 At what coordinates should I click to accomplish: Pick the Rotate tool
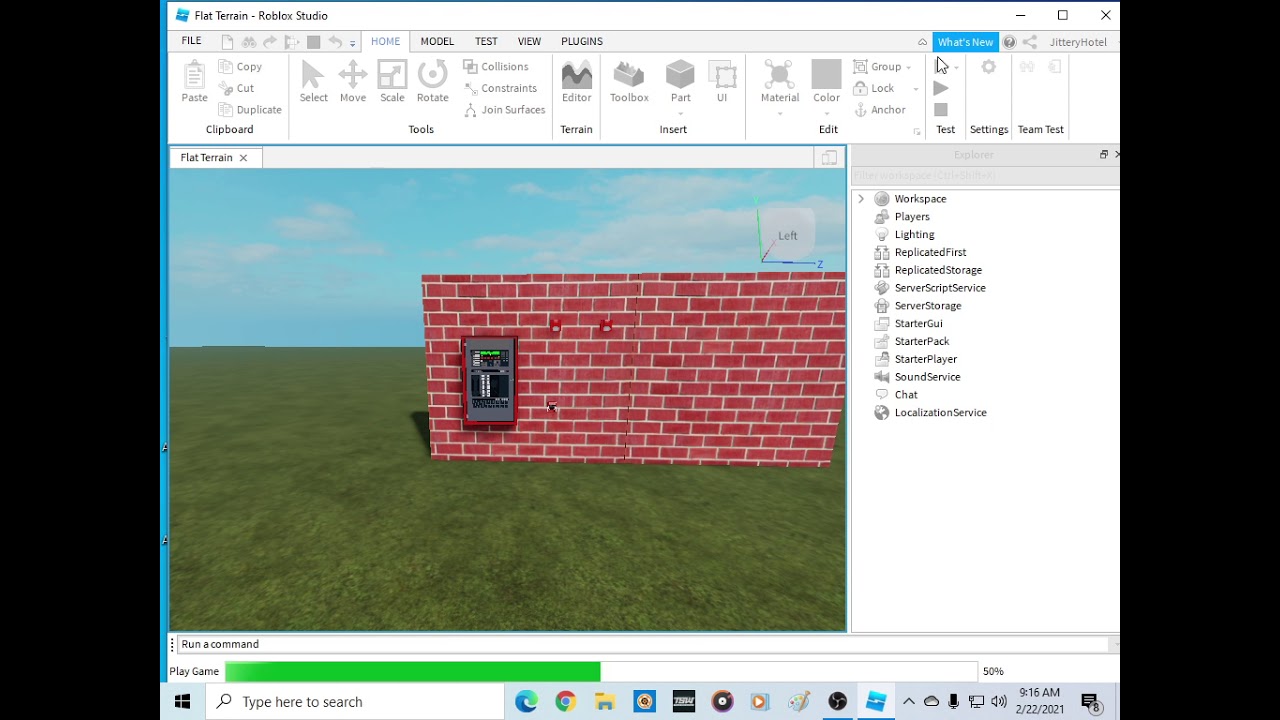click(x=432, y=81)
